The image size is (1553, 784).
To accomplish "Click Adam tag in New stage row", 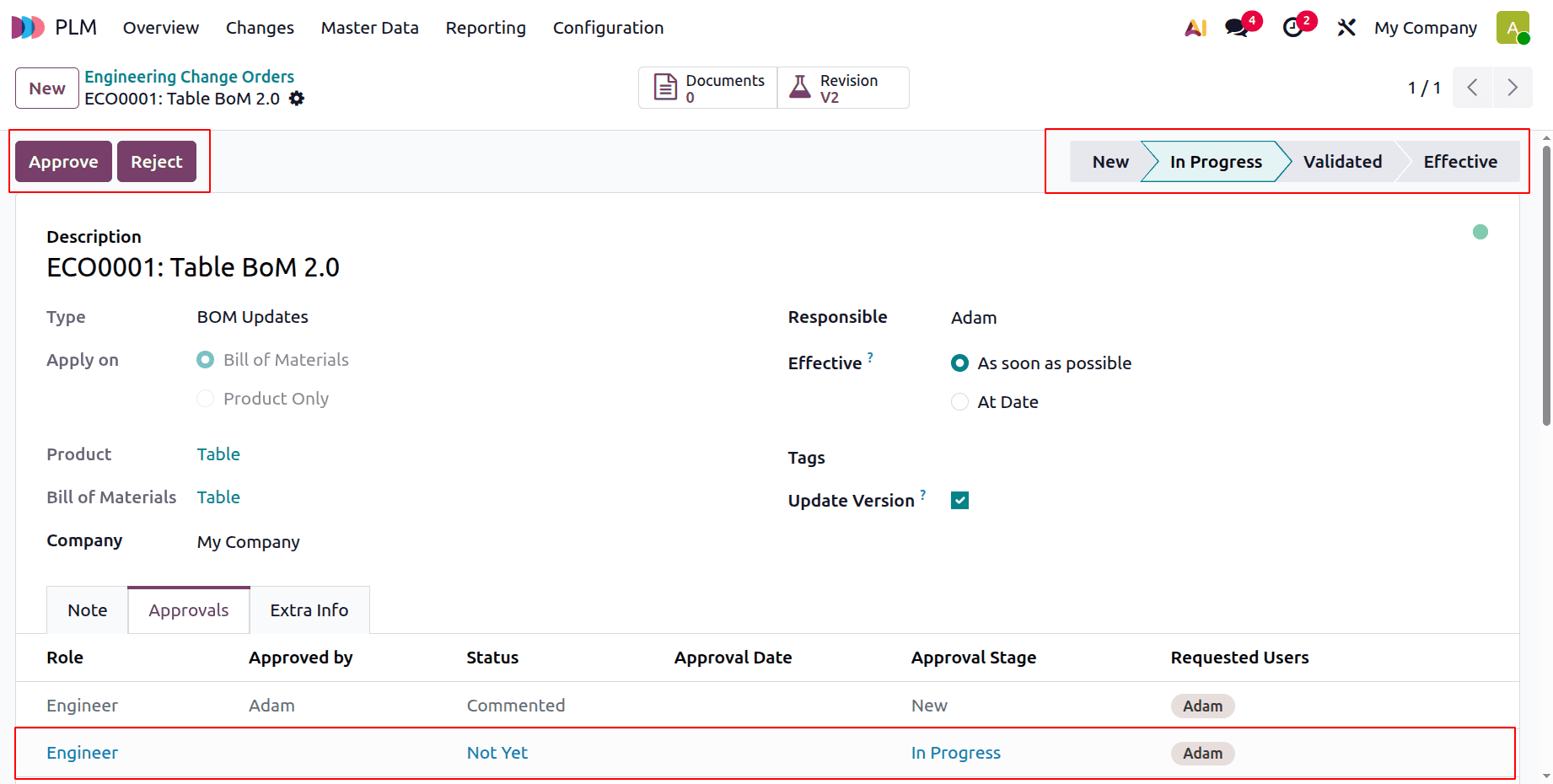I will coord(1202,706).
